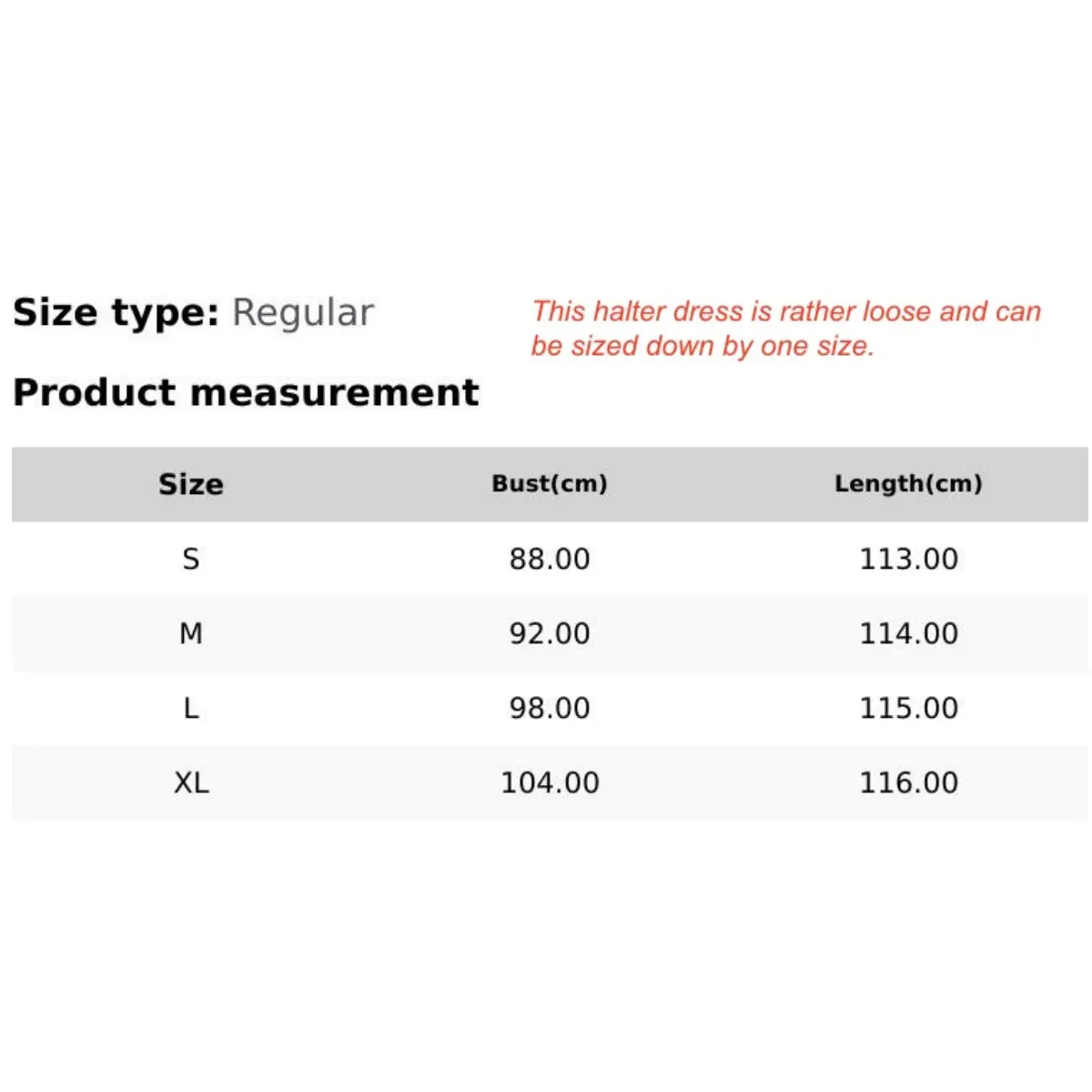Screen dimensions: 1092x1092
Task: Click the 'Length(cm)' column header
Action: point(908,483)
